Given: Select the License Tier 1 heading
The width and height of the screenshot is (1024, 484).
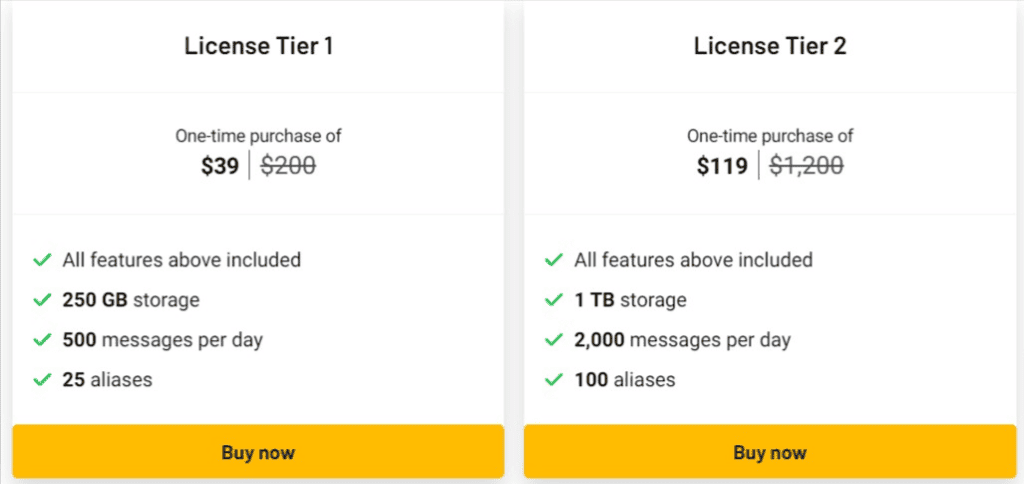Looking at the screenshot, I should tap(259, 46).
